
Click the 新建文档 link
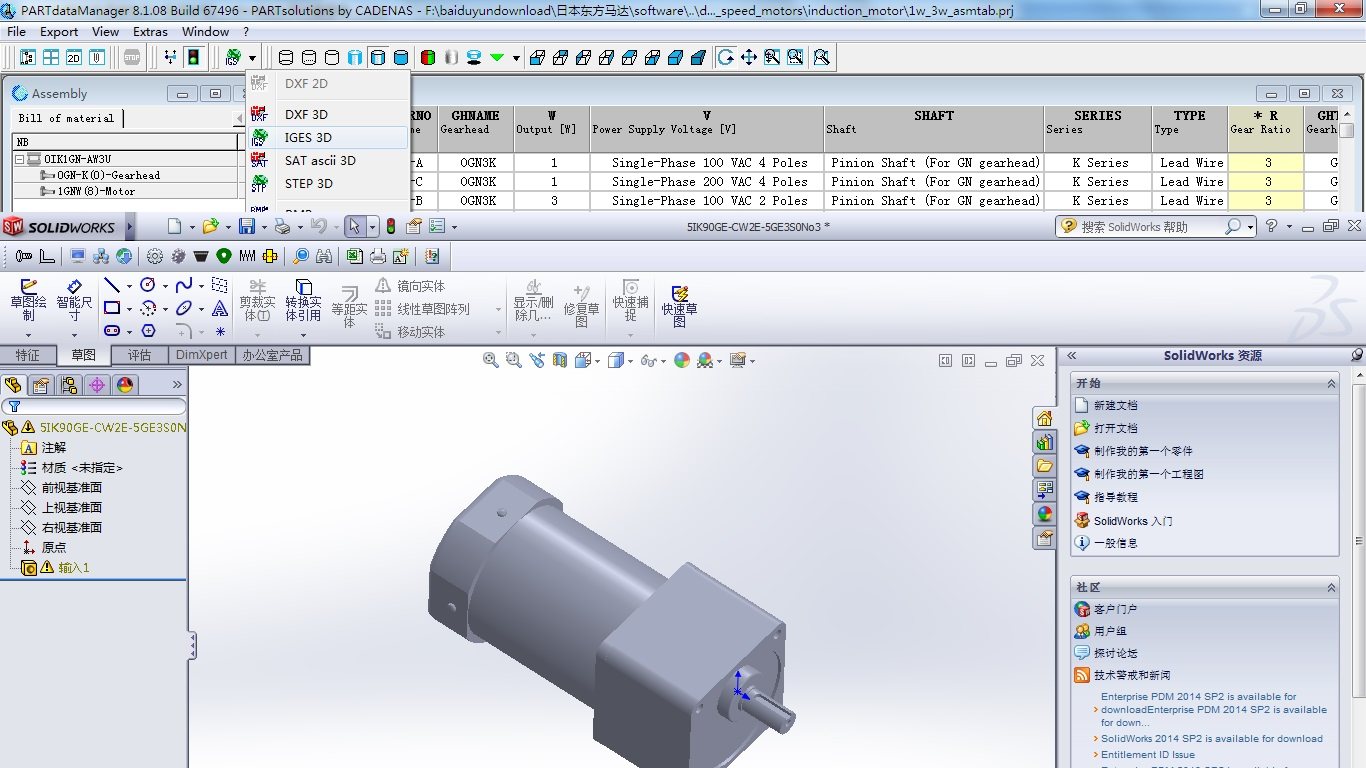point(1115,405)
